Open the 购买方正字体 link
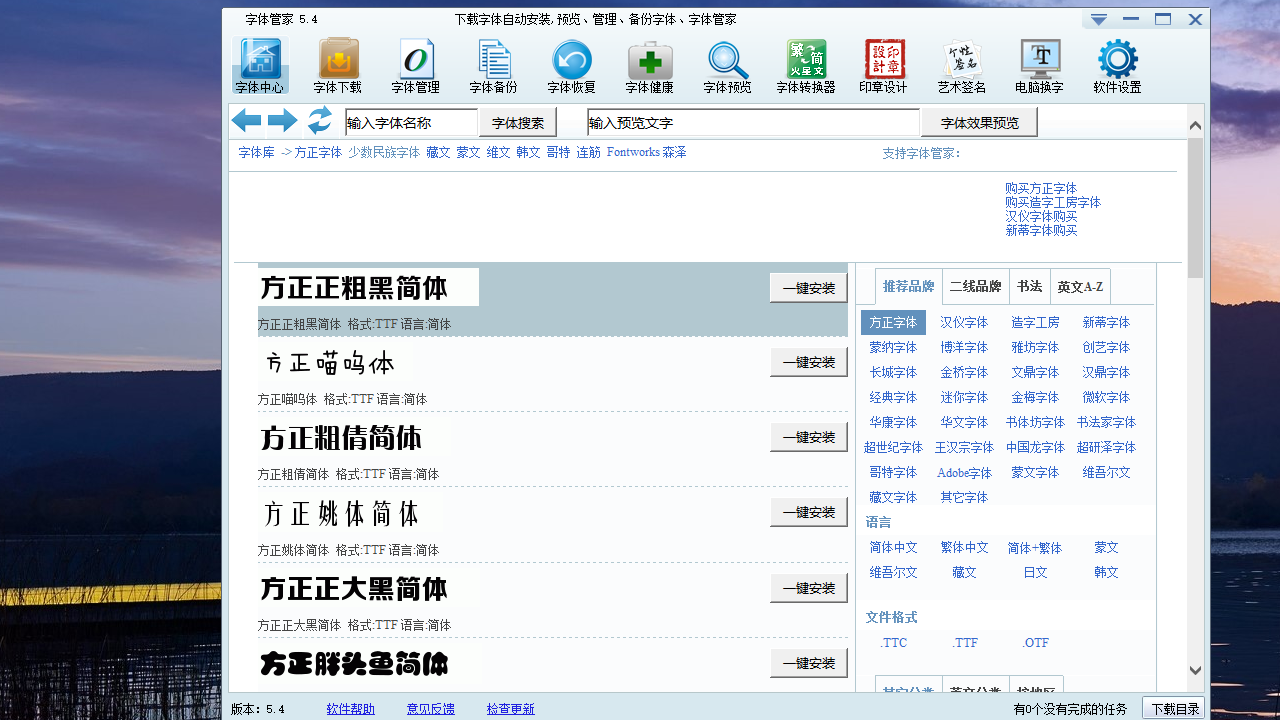 [1040, 188]
